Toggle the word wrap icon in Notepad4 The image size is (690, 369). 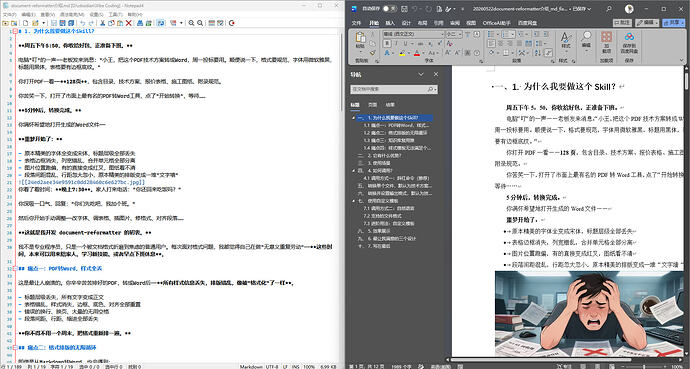161,23
